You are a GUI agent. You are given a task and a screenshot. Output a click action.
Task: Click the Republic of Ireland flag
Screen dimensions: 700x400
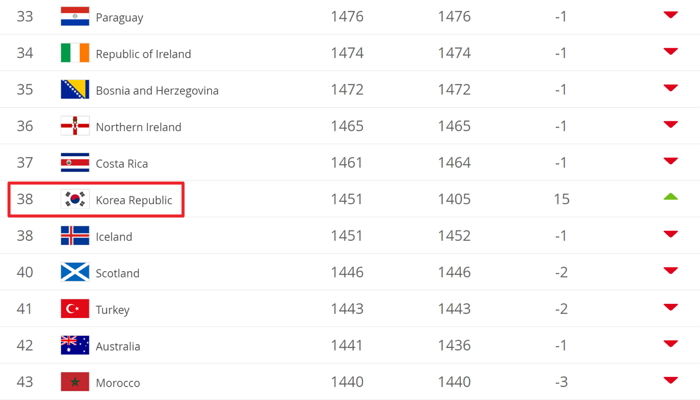(75, 53)
